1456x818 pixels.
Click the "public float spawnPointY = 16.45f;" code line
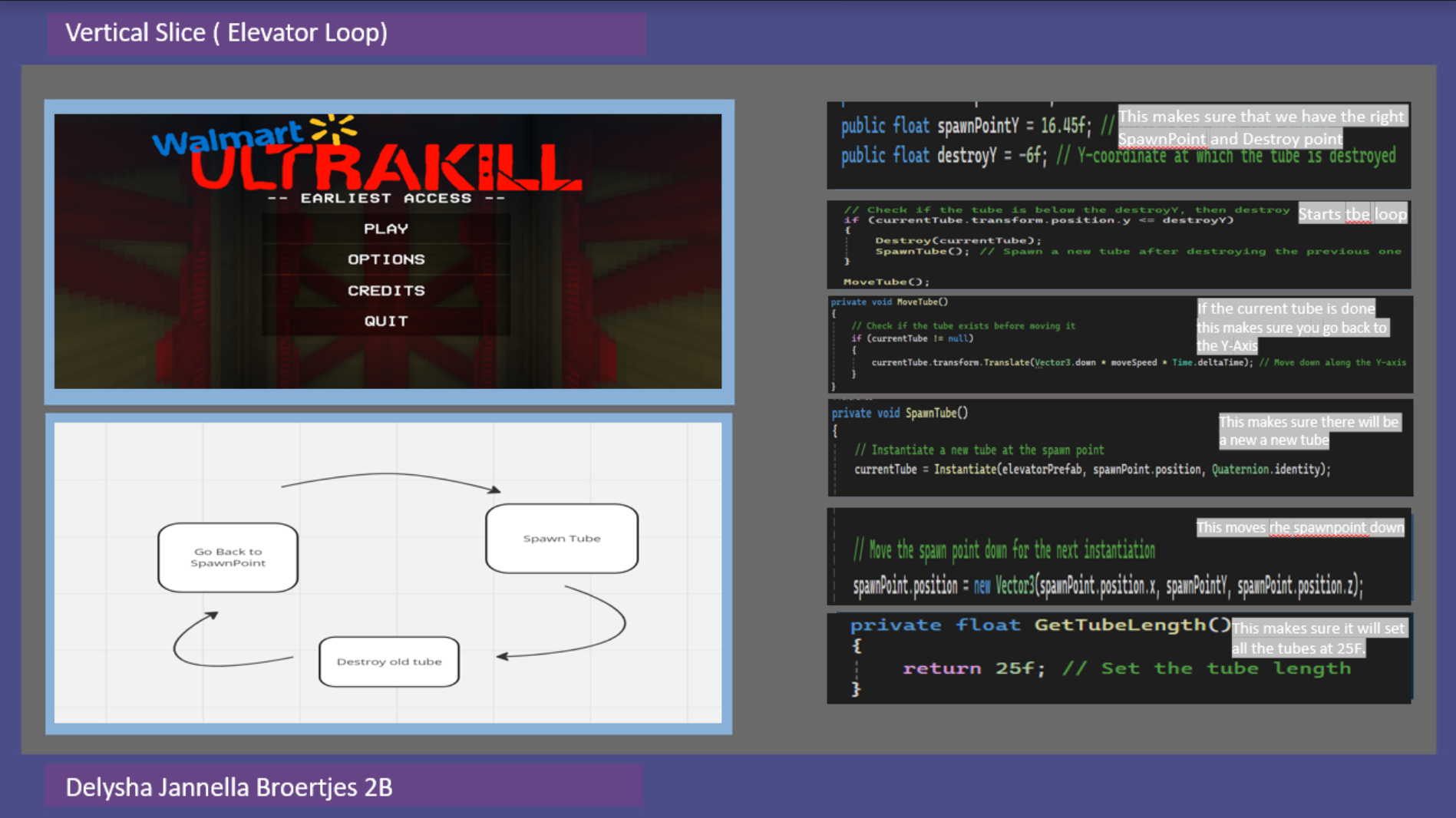[966, 126]
